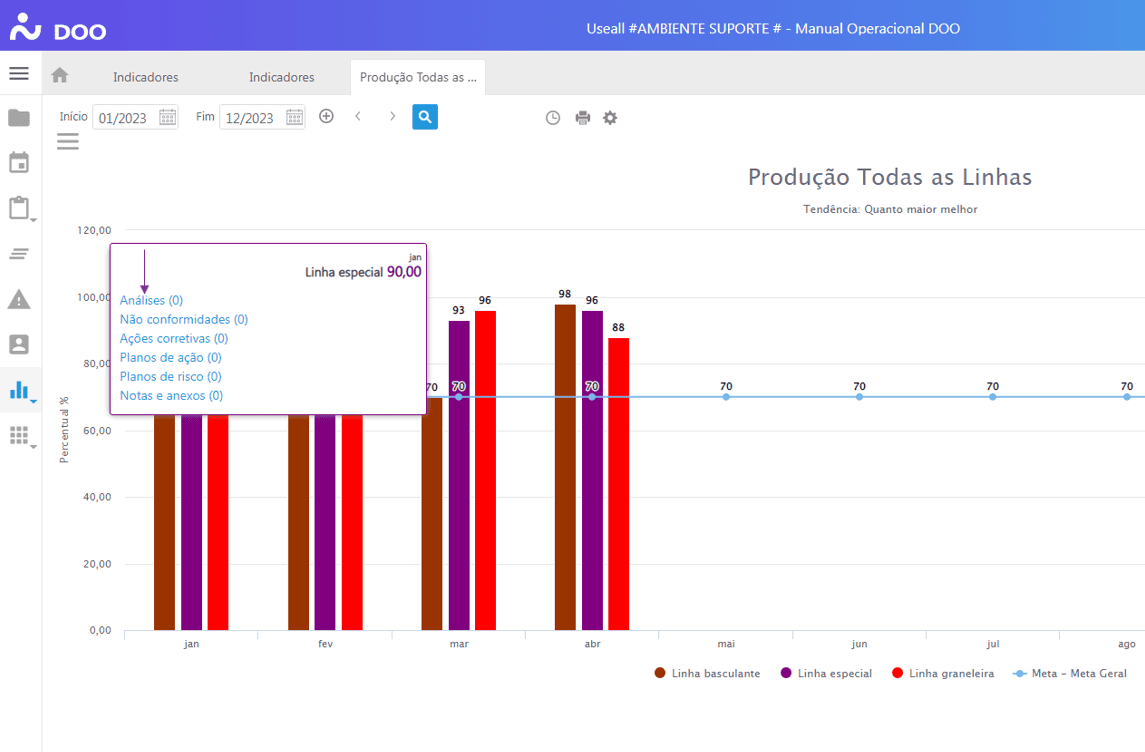The width and height of the screenshot is (1145, 752).
Task: Open chart settings gear icon
Action: coord(610,118)
